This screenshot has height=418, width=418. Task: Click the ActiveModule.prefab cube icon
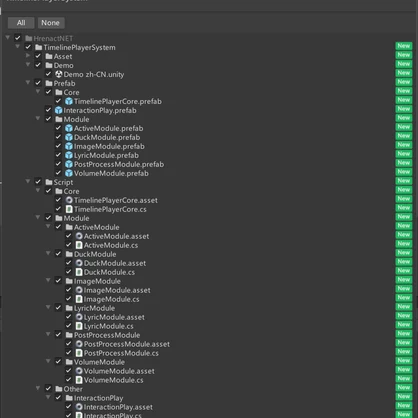(x=69, y=128)
